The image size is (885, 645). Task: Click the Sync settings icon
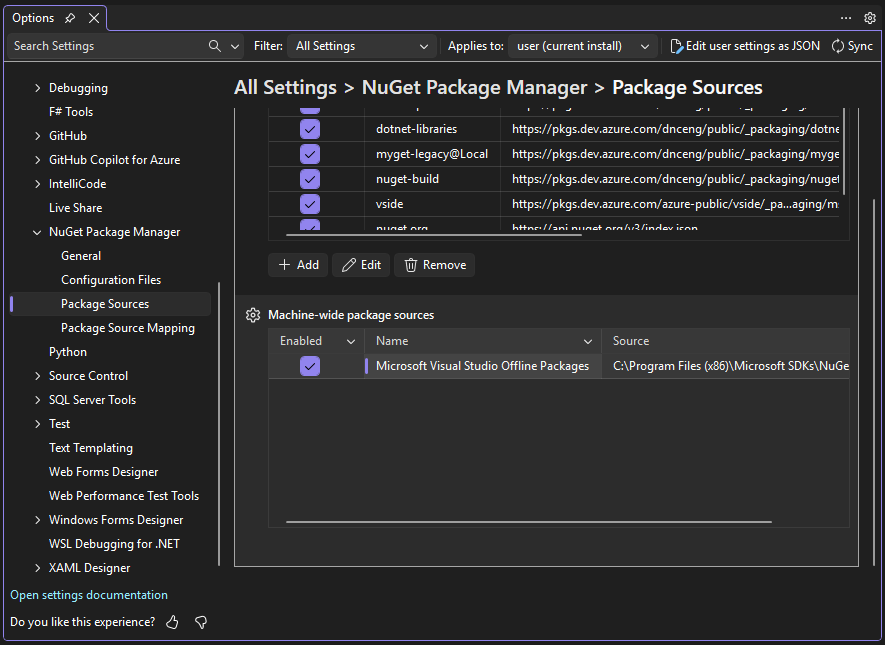click(838, 46)
